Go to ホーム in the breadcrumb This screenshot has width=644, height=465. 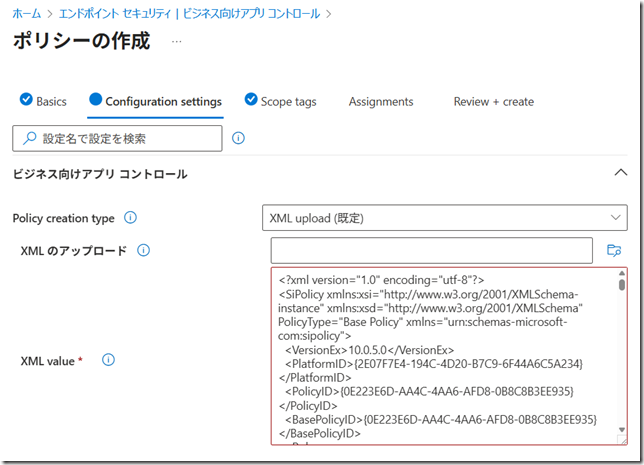coord(25,14)
